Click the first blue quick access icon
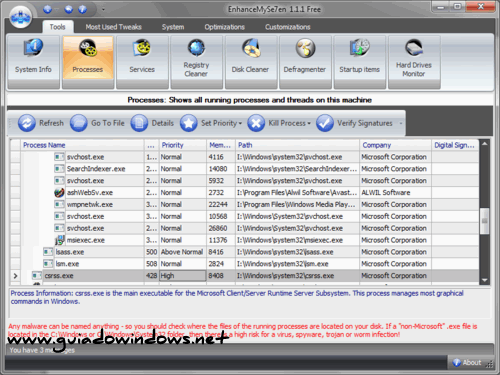The width and height of the screenshot is (500, 375). [x=47, y=10]
